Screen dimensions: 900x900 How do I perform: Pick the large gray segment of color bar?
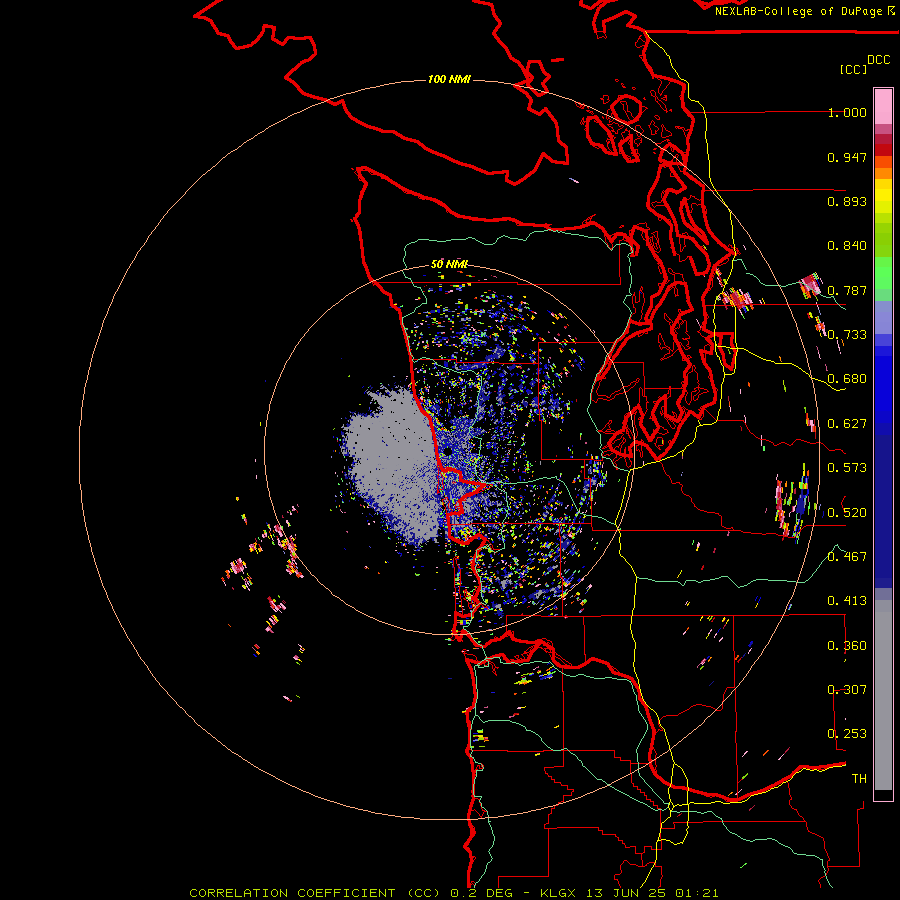(x=883, y=695)
